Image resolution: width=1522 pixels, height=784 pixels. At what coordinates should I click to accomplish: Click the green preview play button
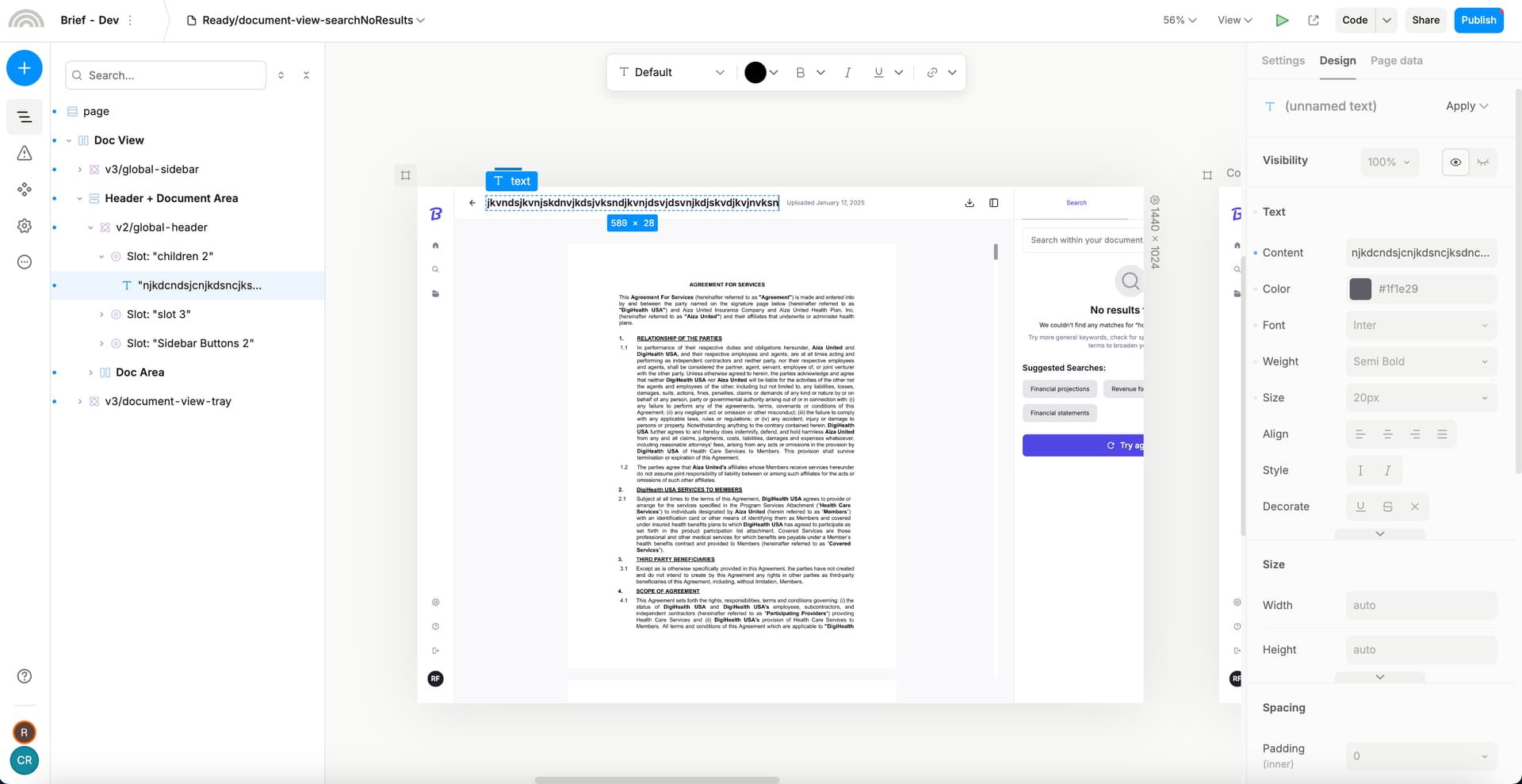click(x=1281, y=21)
